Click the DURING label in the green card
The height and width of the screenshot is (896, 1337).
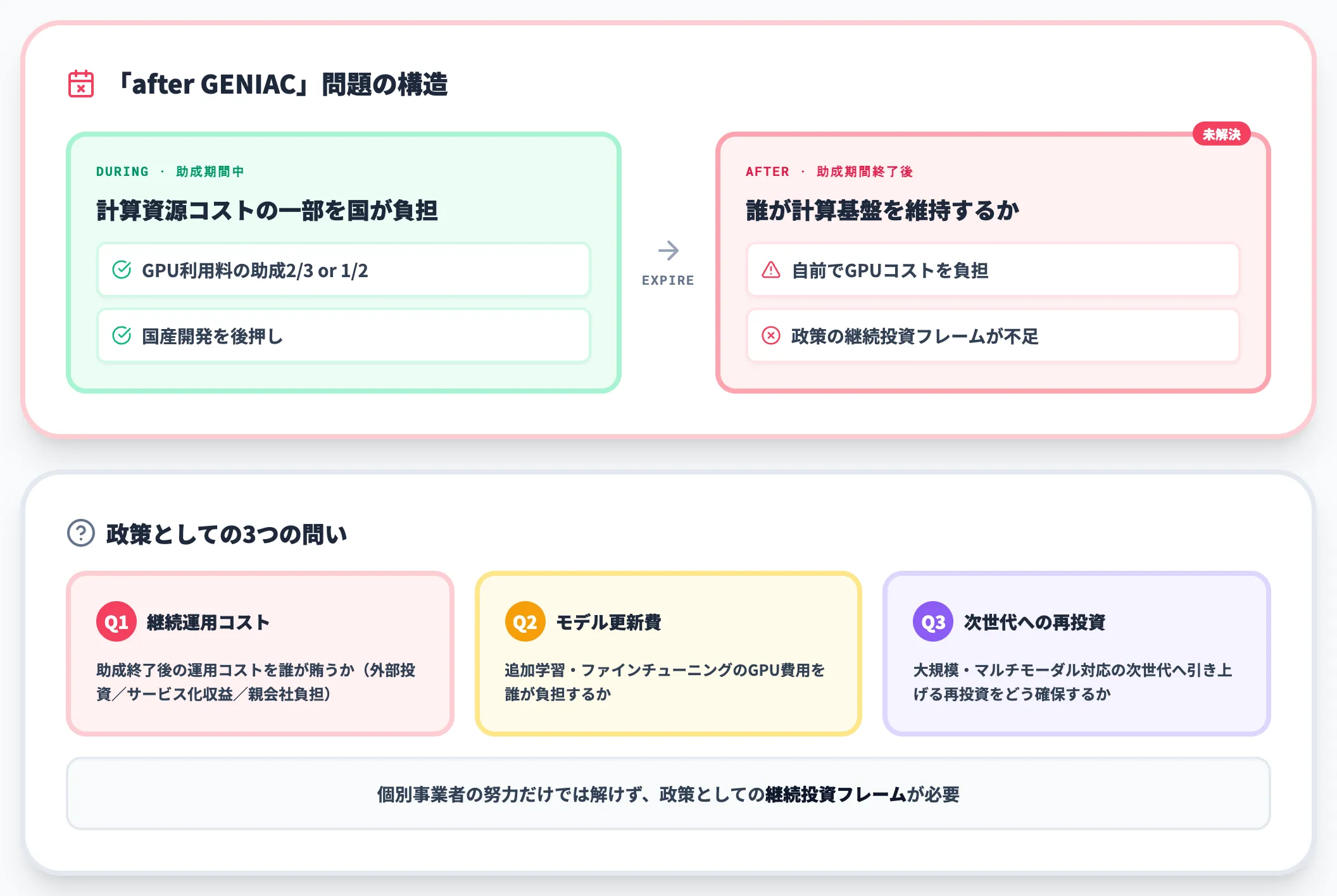(x=122, y=171)
